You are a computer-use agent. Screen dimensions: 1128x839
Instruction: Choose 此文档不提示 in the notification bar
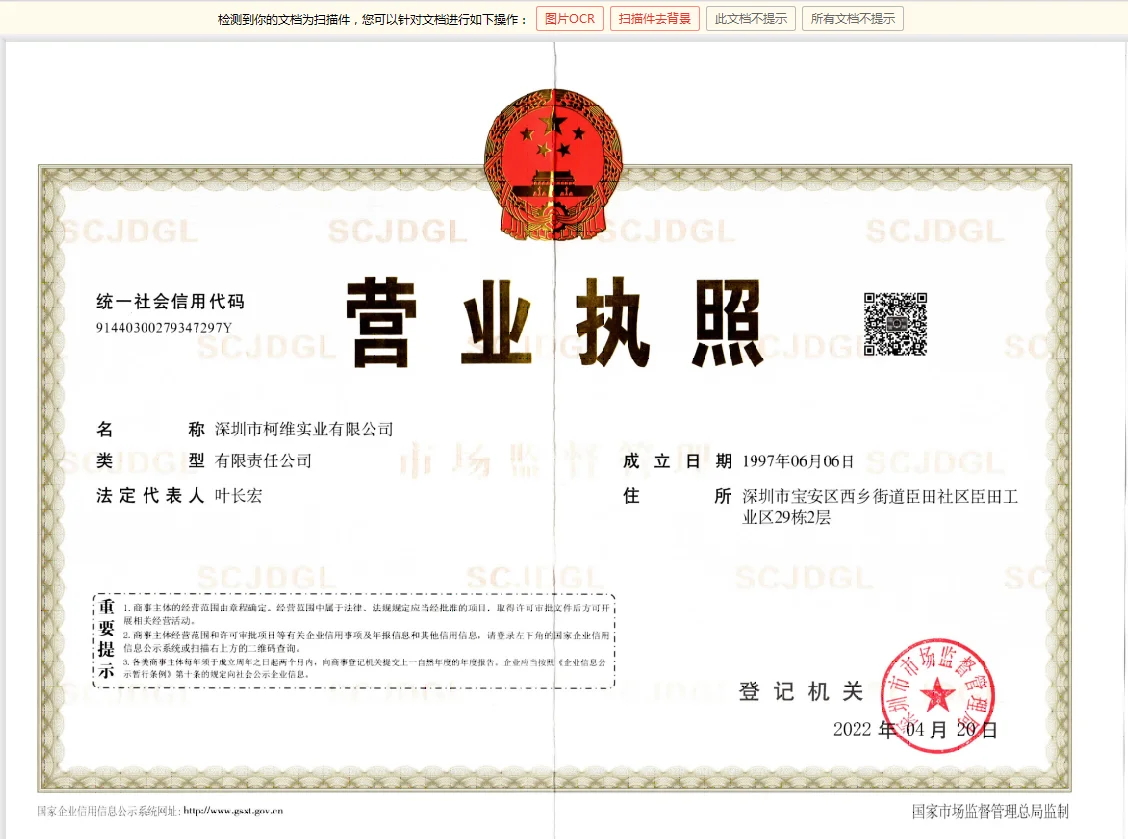[x=750, y=19]
